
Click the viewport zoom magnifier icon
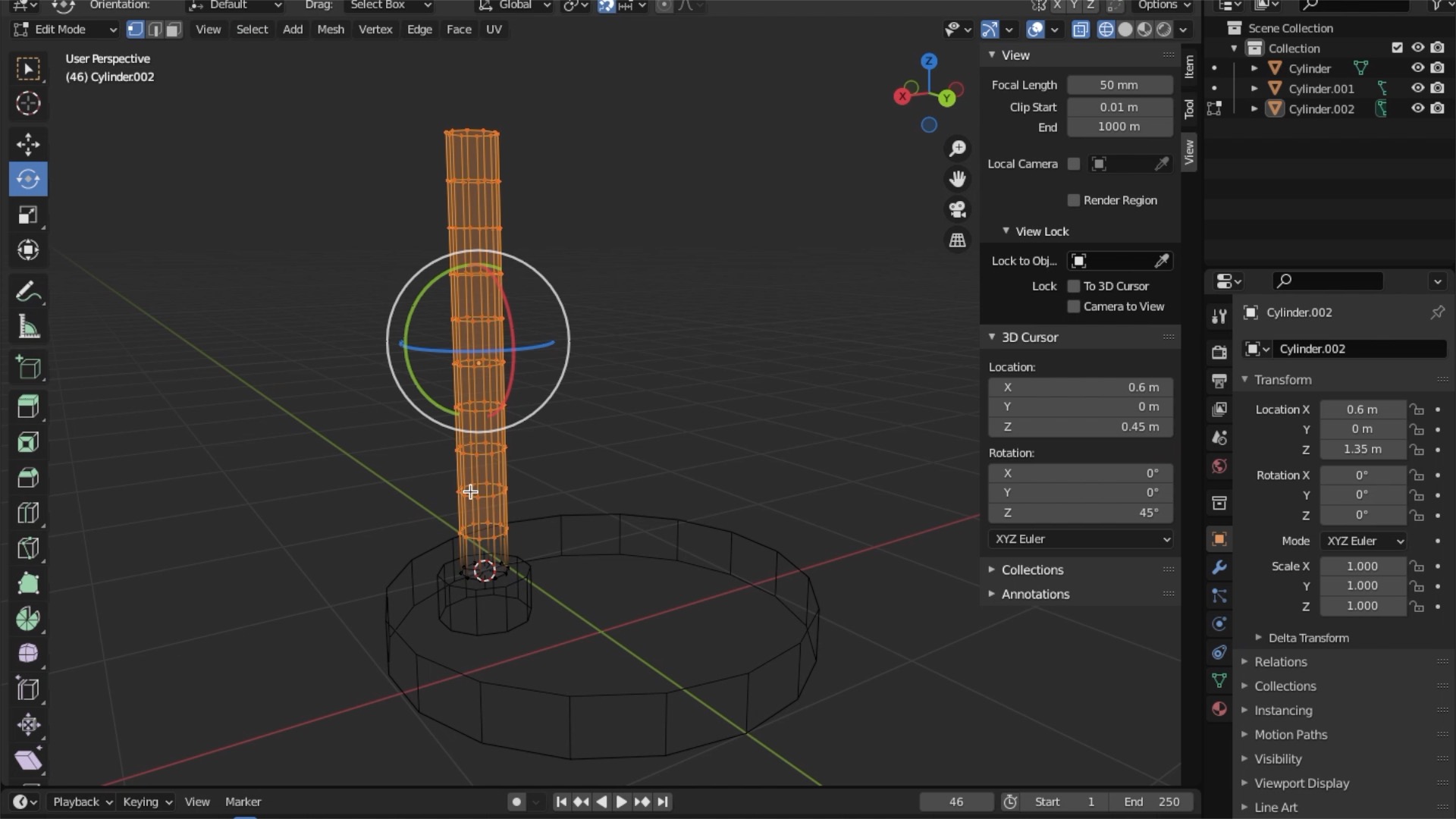pyautogui.click(x=958, y=149)
